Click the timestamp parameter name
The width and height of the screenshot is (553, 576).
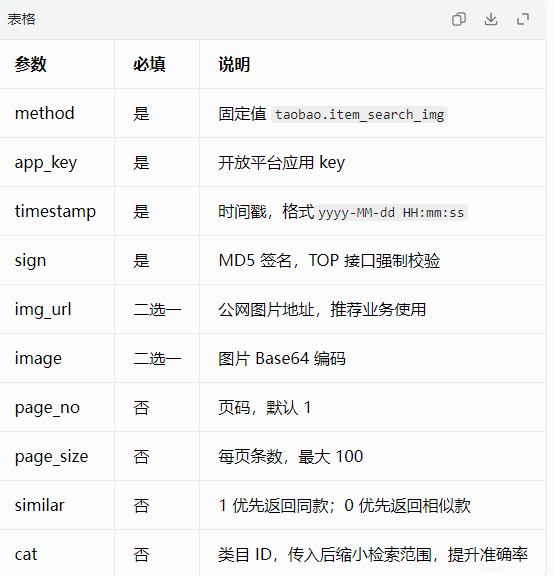55,212
